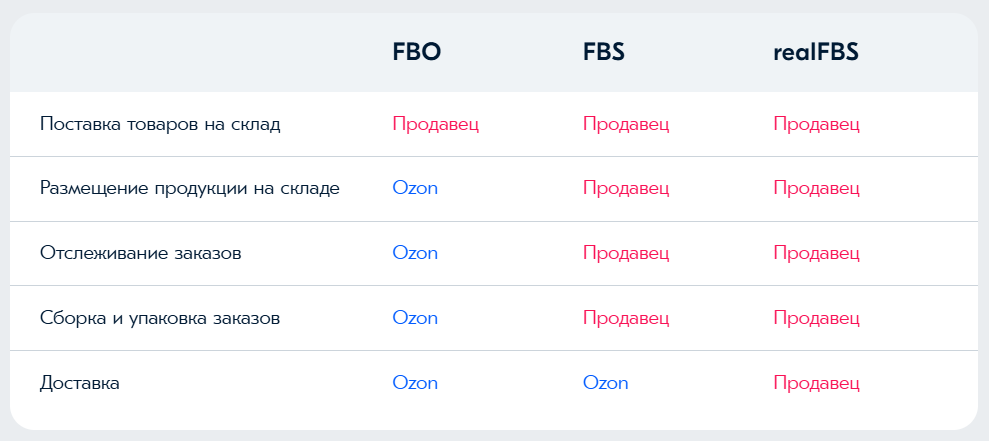Viewport: 989px width, 441px height.
Task: Click 'Ozon' in FBO order tracking row
Action: [x=415, y=253]
